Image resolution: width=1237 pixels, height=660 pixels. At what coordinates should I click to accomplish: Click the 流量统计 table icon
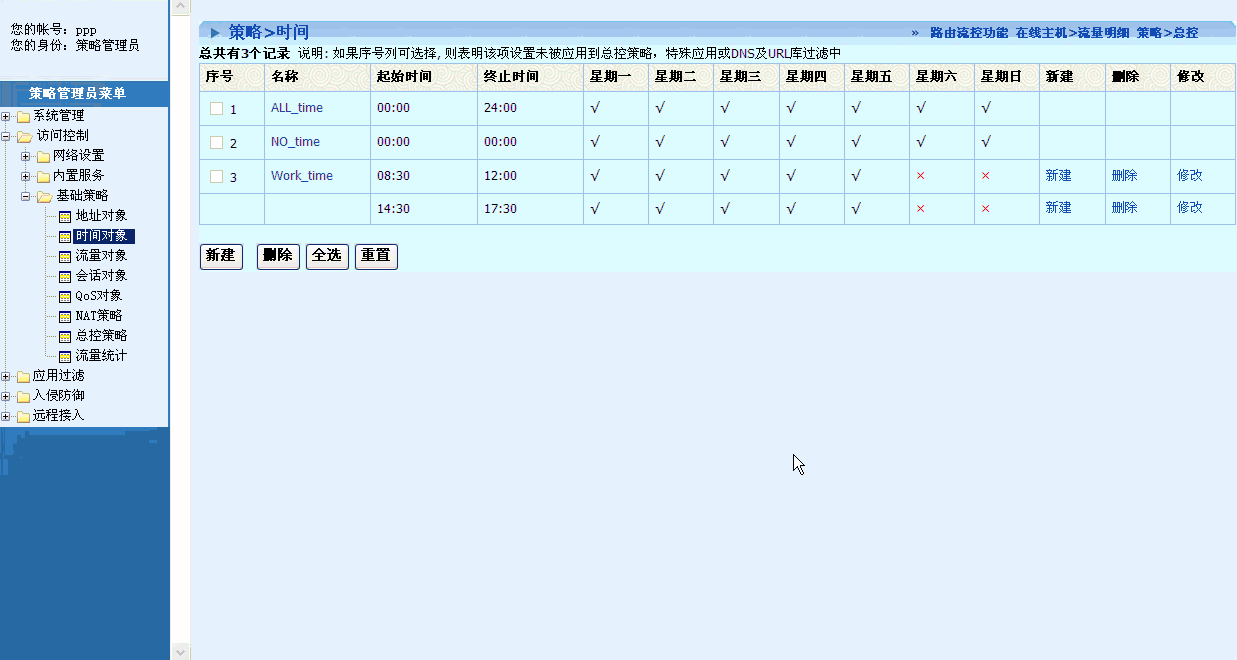click(65, 356)
